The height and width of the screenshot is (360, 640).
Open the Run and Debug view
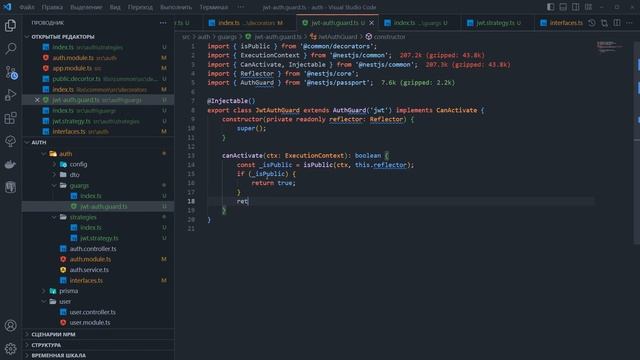11,95
